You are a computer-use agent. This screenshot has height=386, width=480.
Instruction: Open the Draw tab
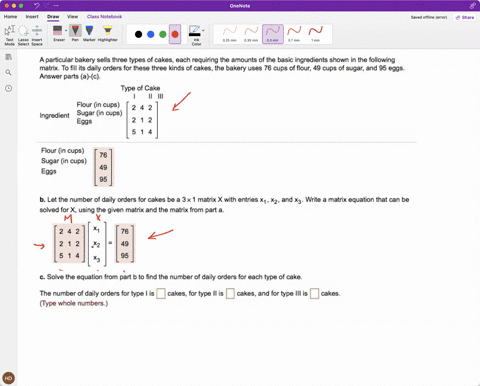coord(53,16)
